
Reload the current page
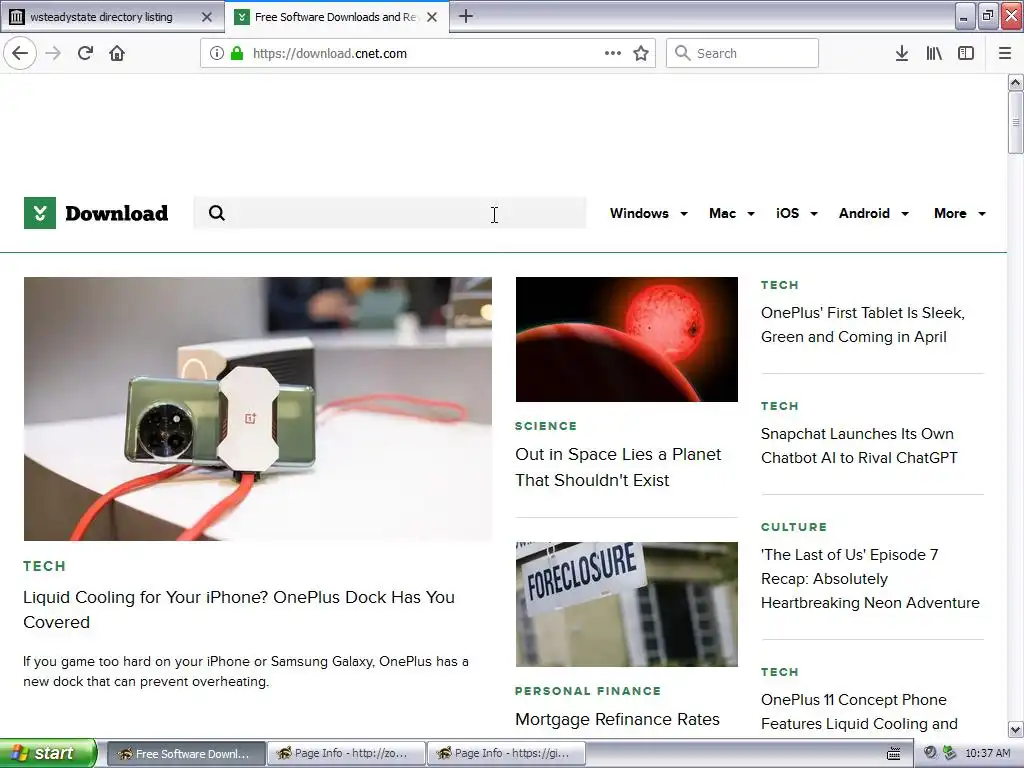coord(85,53)
